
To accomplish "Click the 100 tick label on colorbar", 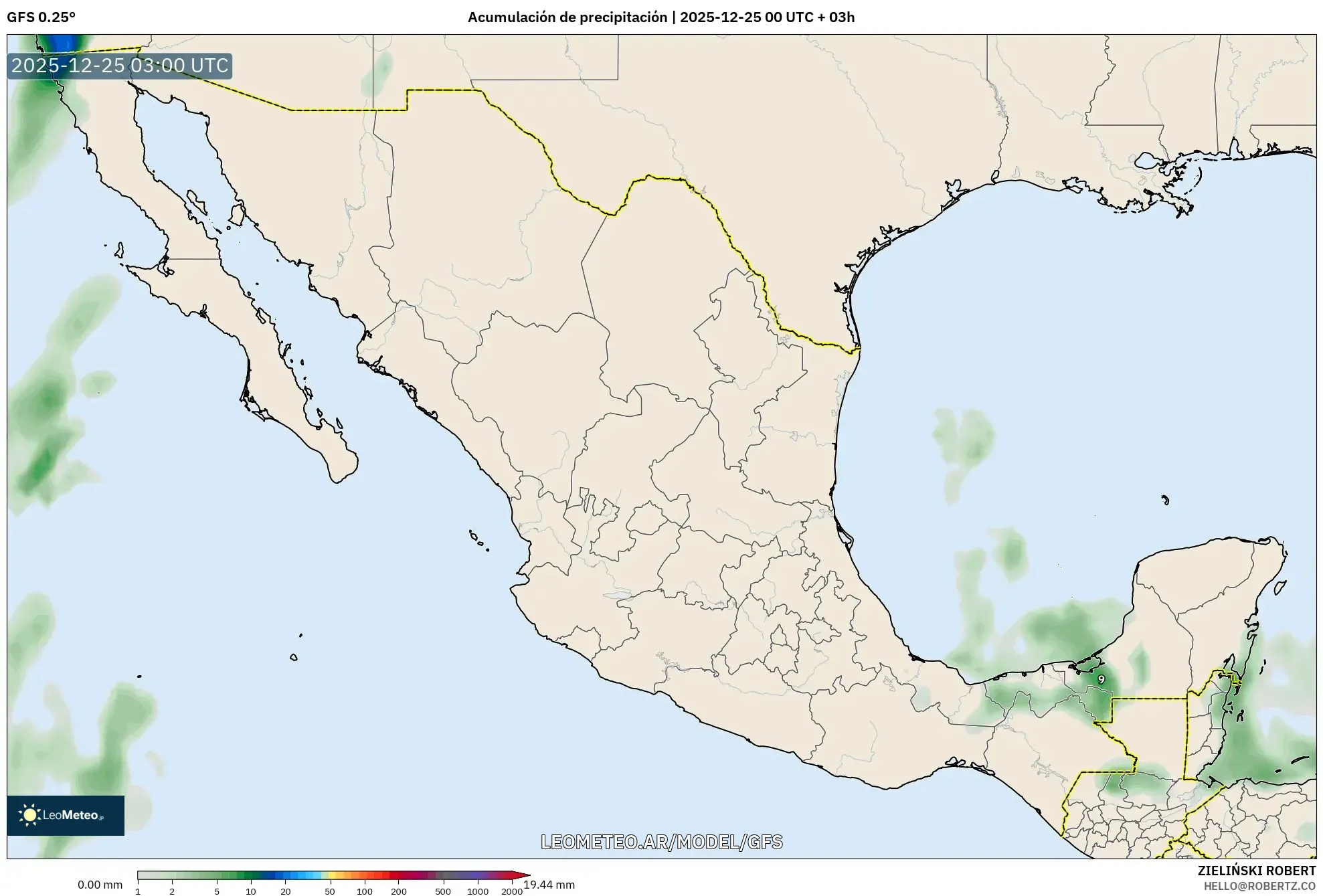I will tap(364, 891).
